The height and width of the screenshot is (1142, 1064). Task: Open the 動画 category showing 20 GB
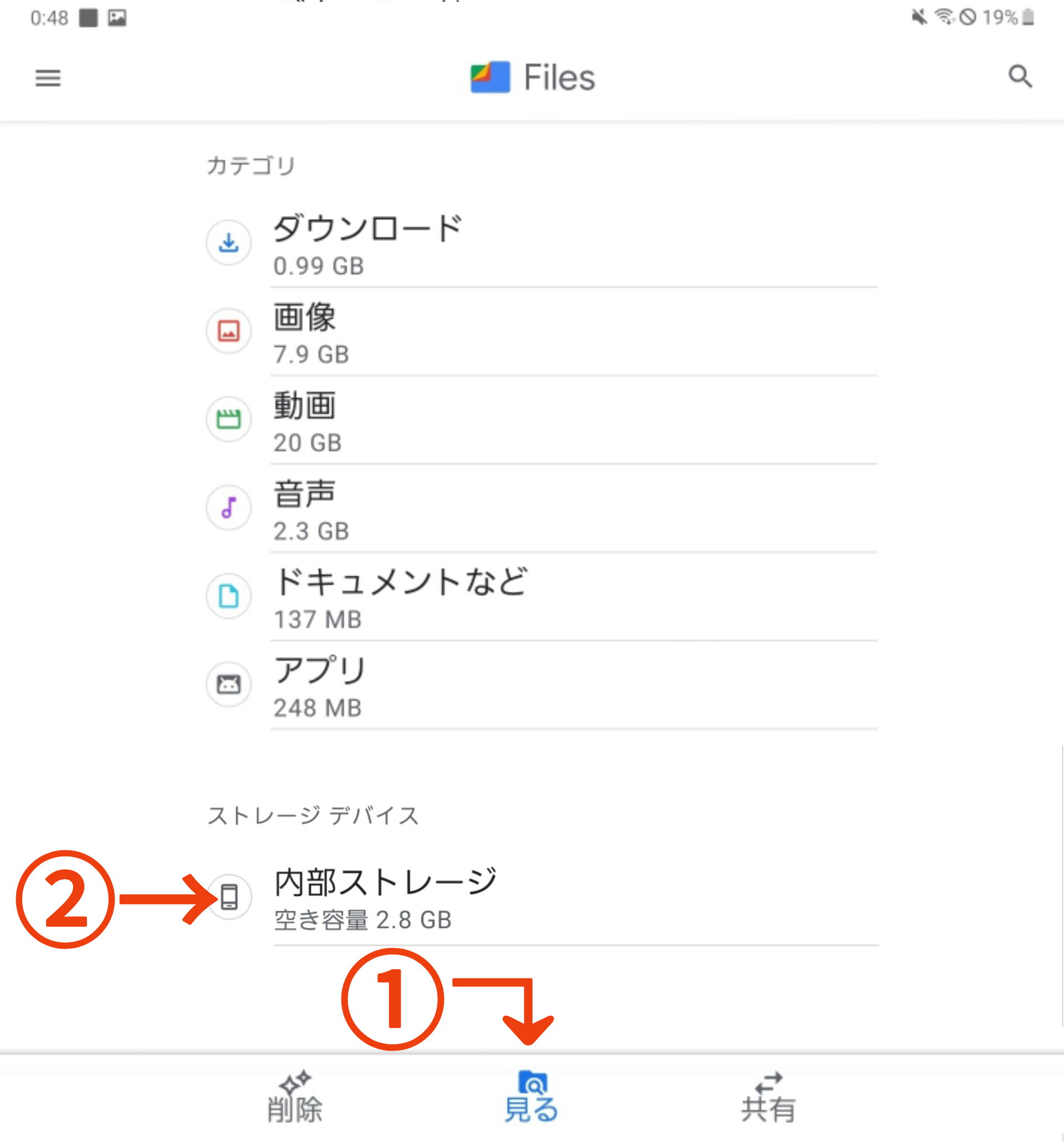[541, 421]
